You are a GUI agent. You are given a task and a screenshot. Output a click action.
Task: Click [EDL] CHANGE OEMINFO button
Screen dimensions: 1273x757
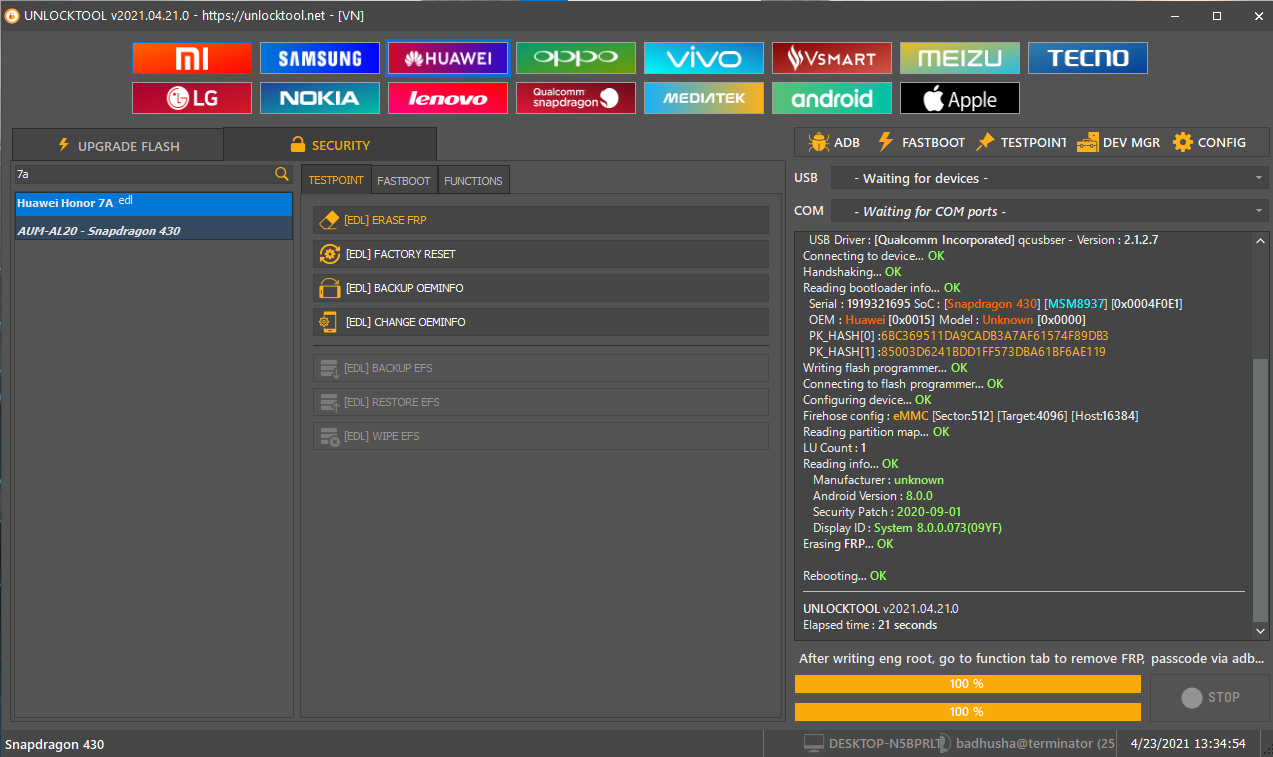(x=541, y=322)
